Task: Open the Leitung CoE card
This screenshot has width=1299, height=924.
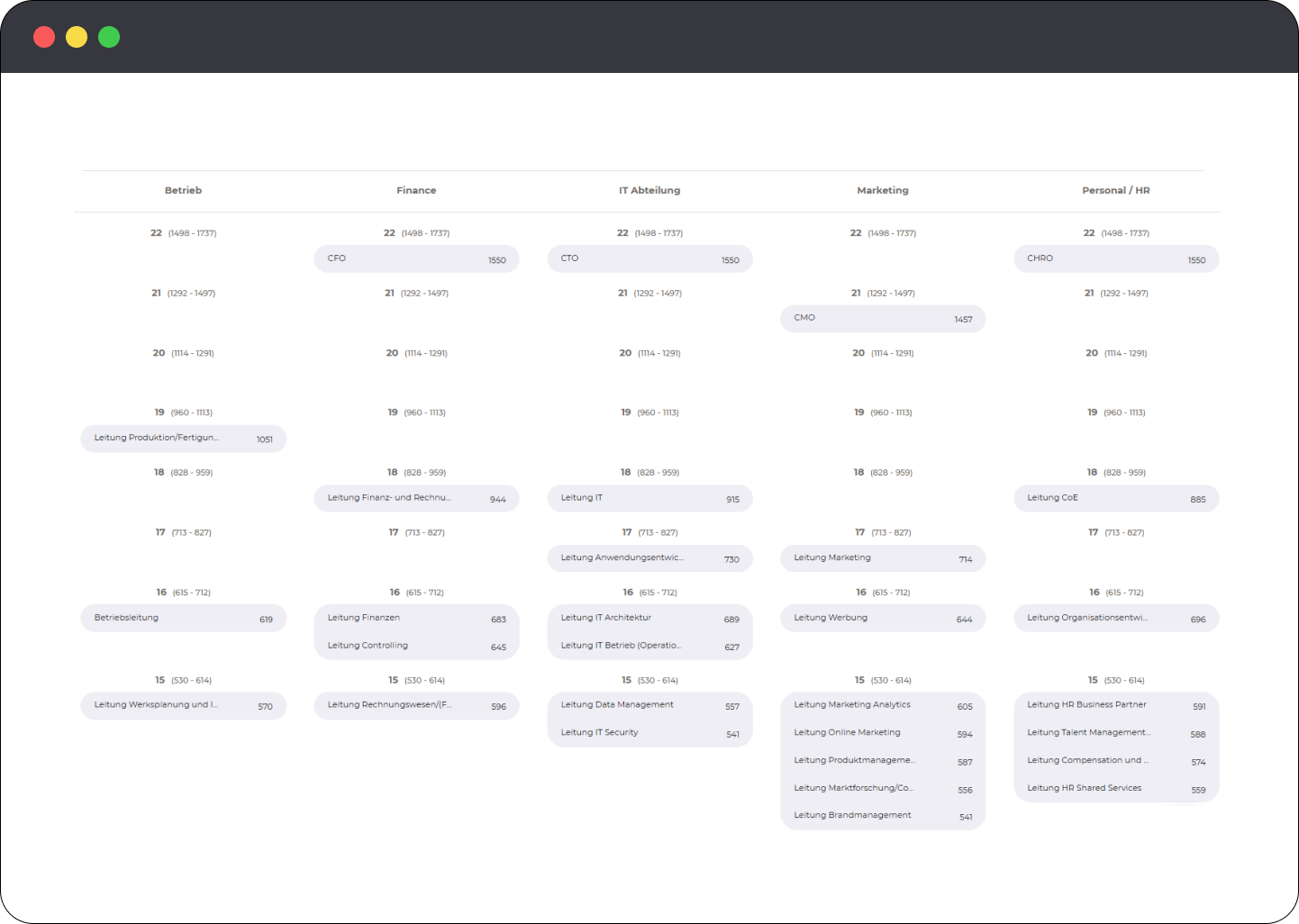Action: point(1116,498)
